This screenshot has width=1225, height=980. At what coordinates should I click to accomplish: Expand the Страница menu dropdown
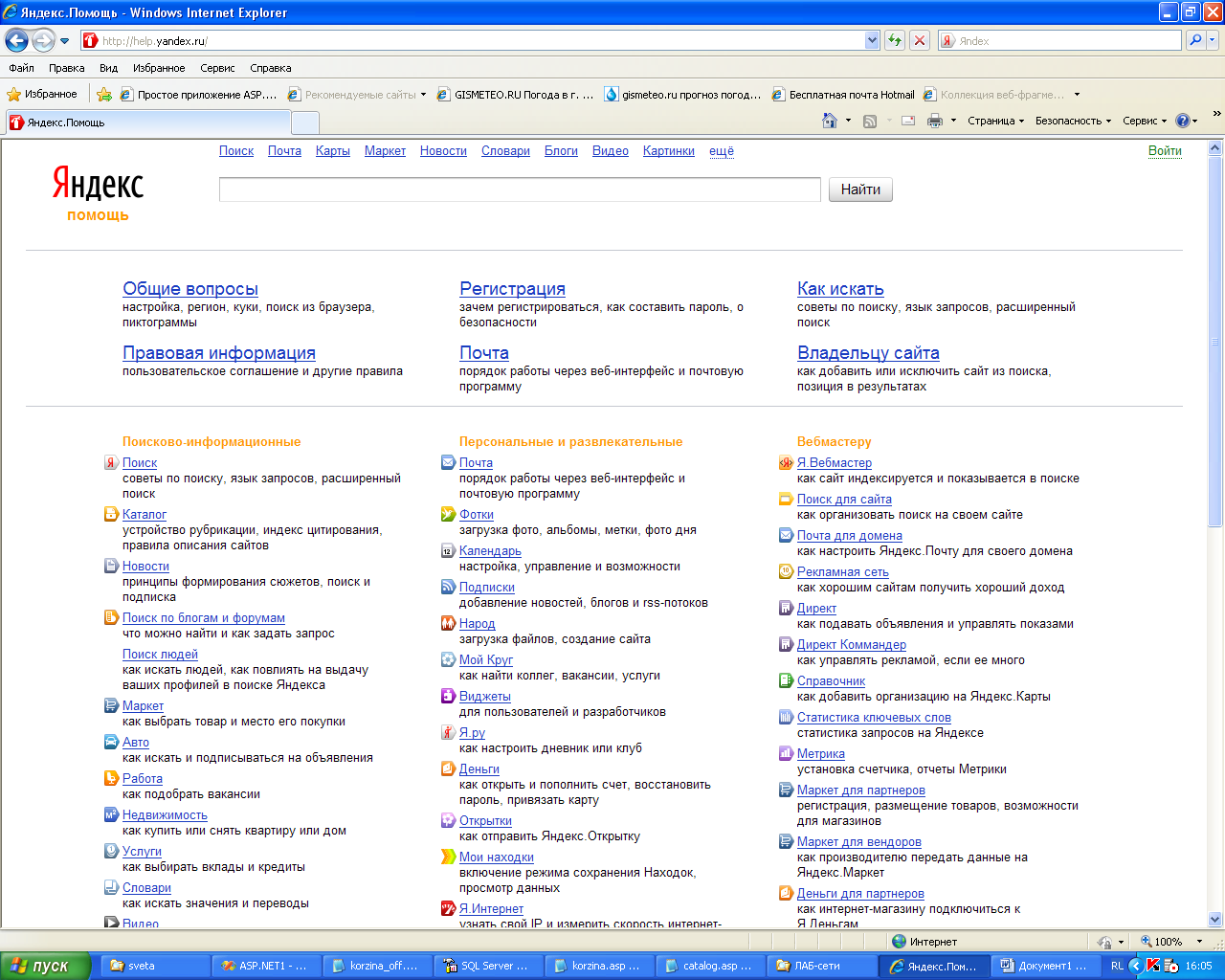1021,122
